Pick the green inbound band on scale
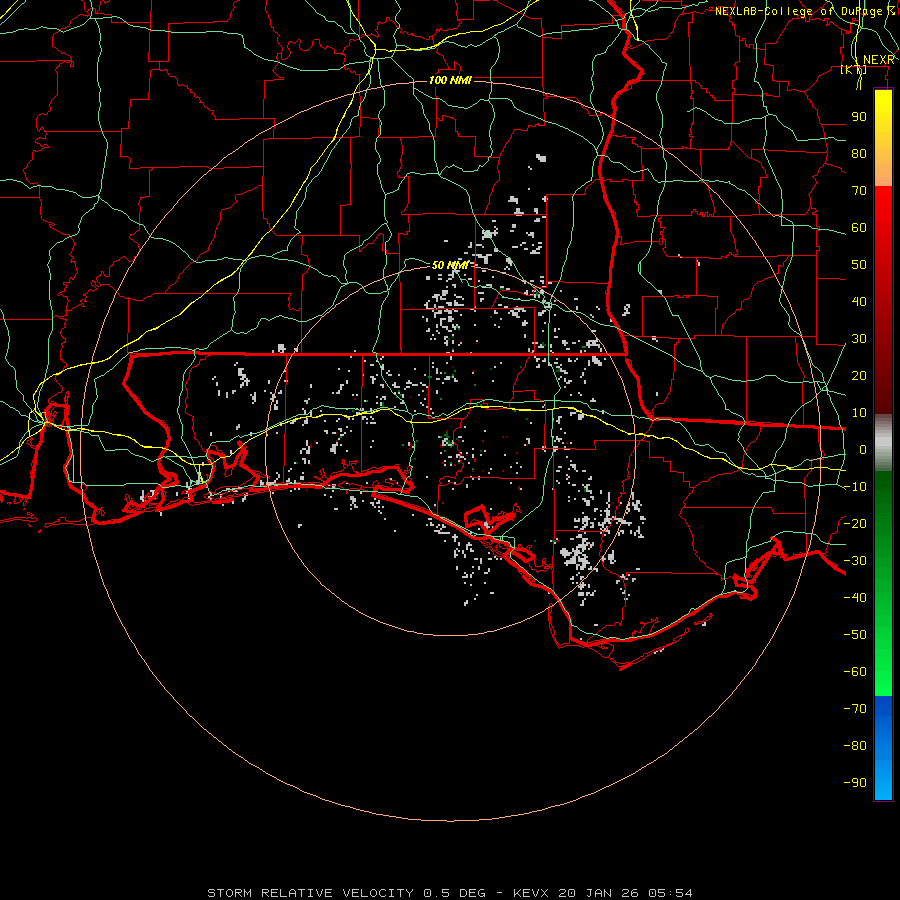Image resolution: width=900 pixels, height=900 pixels. click(x=883, y=584)
